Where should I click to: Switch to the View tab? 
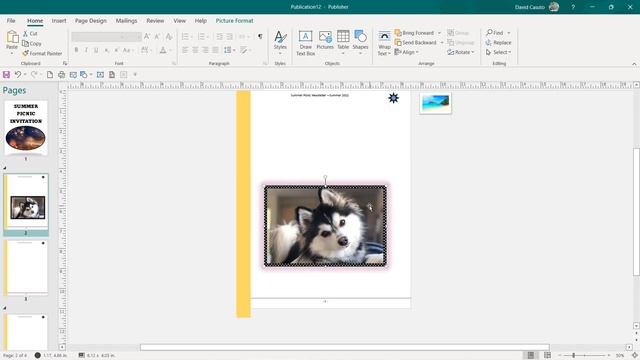click(179, 20)
